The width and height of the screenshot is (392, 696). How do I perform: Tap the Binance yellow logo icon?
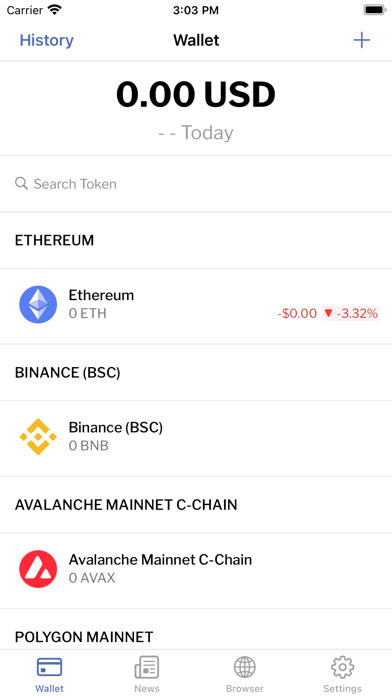click(x=38, y=437)
